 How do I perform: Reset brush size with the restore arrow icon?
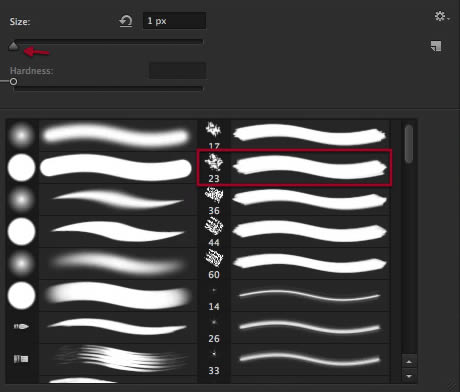tap(126, 21)
